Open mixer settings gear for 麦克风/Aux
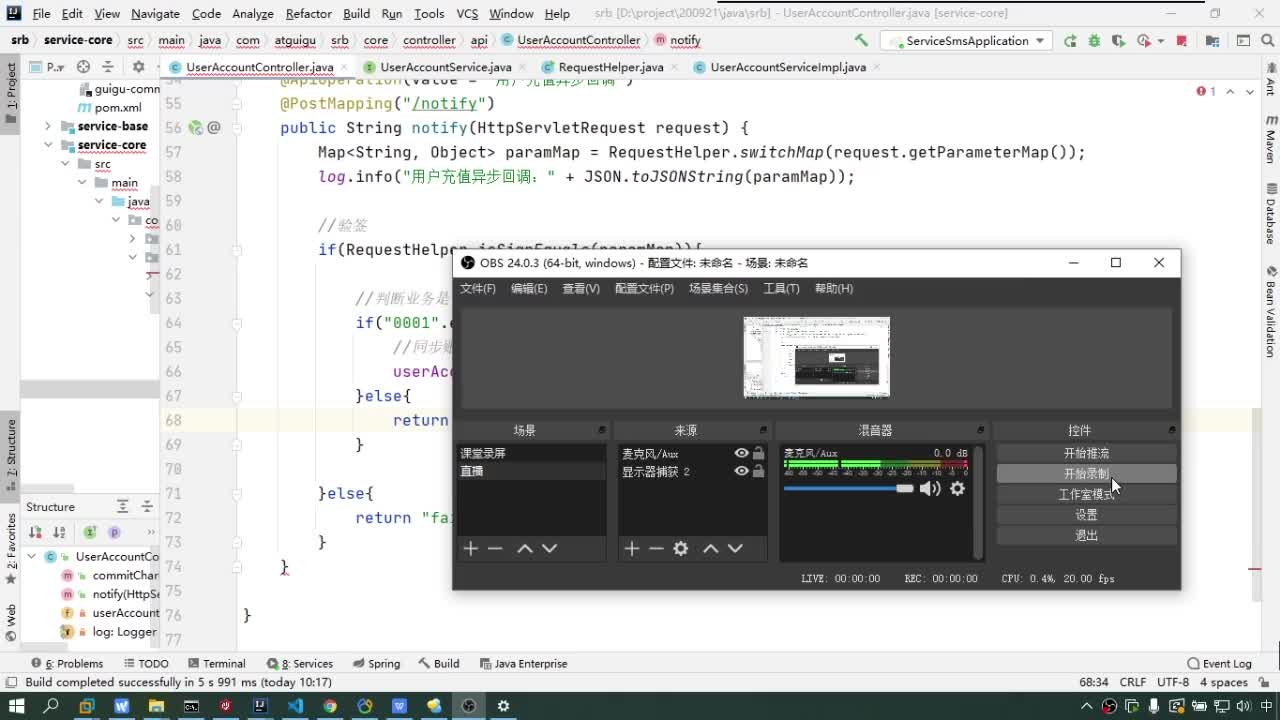 [957, 488]
